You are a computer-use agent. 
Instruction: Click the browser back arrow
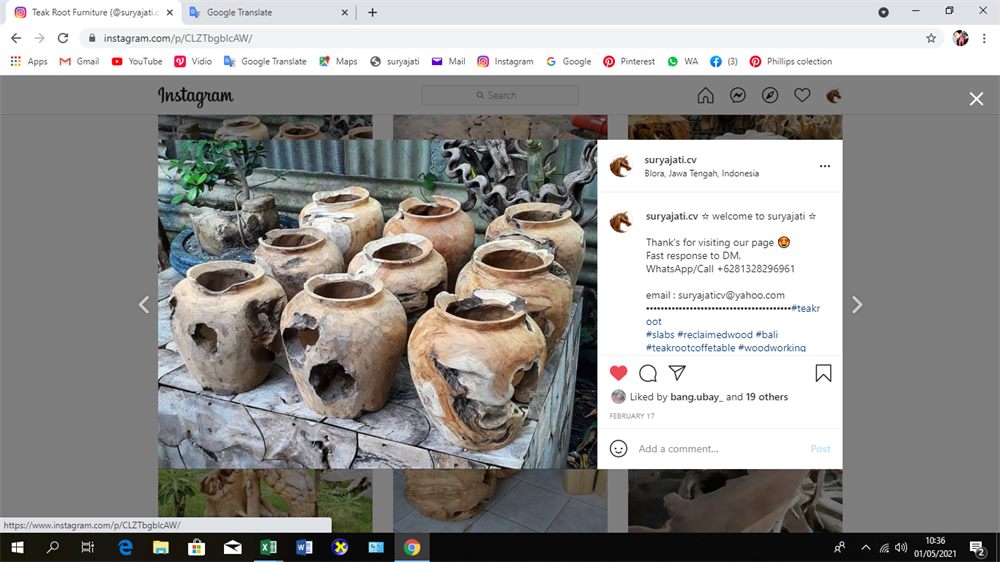16,38
